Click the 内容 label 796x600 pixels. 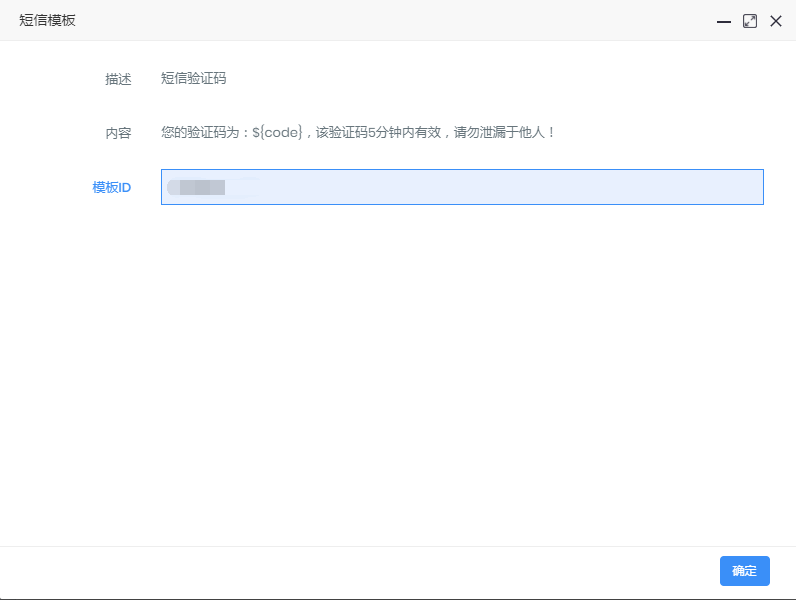(118, 133)
